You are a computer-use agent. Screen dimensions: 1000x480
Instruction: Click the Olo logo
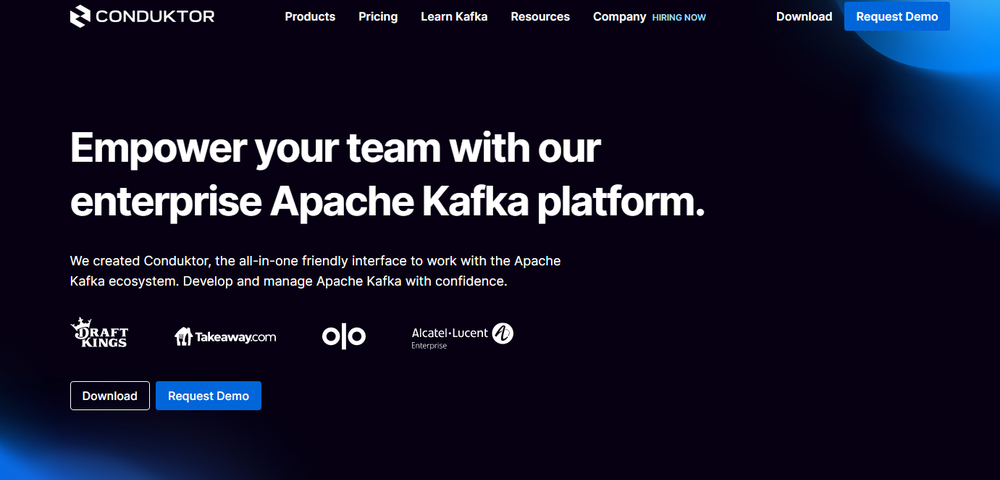coord(344,336)
